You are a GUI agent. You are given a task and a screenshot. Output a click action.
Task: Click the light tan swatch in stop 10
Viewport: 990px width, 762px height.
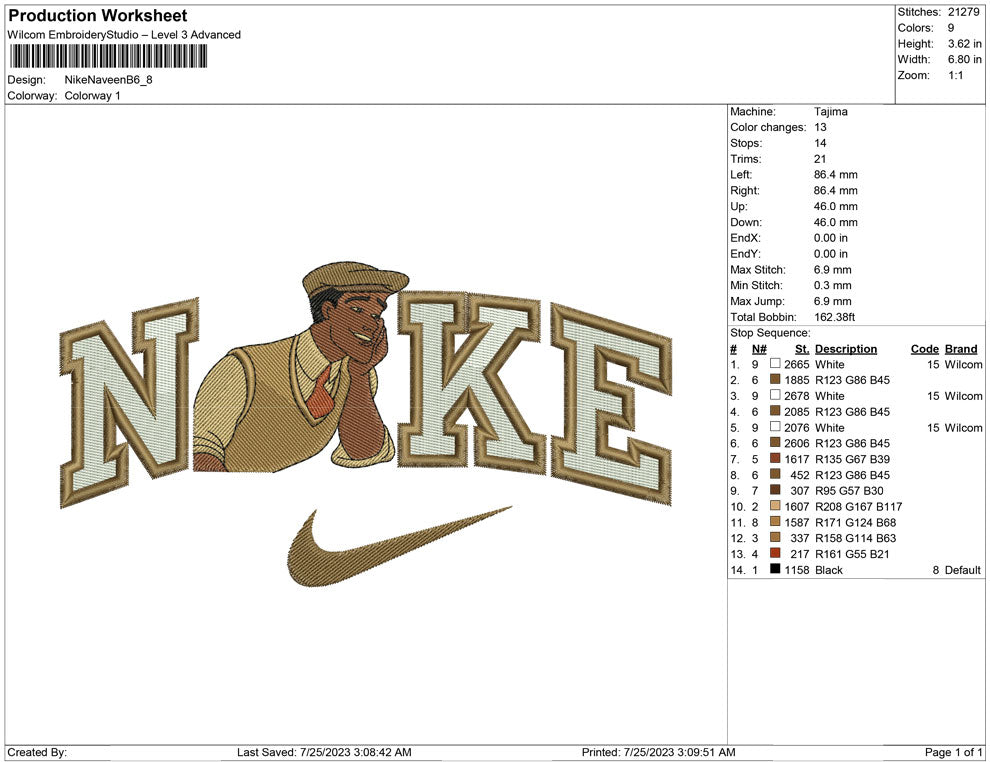[x=775, y=506]
